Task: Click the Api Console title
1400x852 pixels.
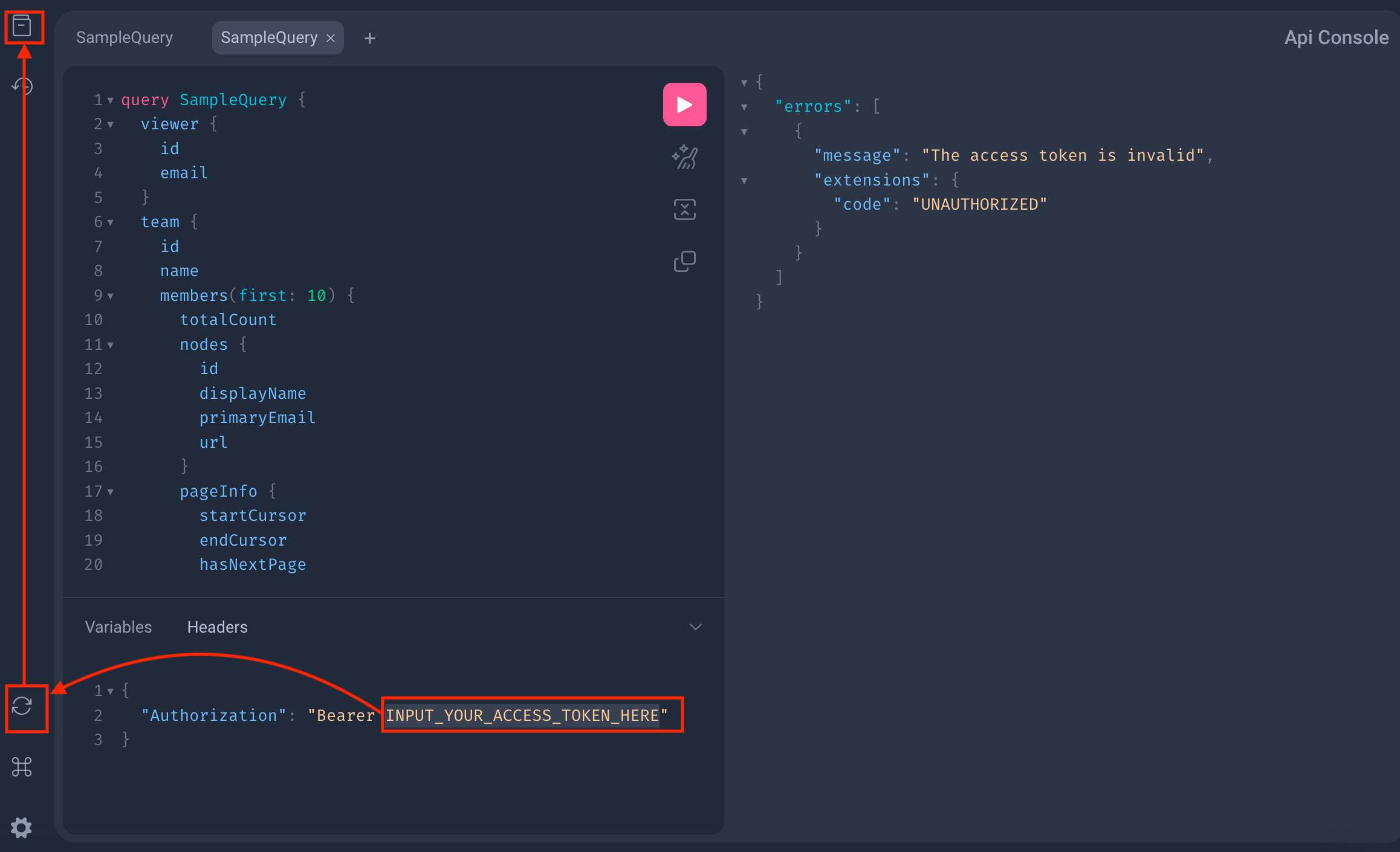Action: point(1337,37)
